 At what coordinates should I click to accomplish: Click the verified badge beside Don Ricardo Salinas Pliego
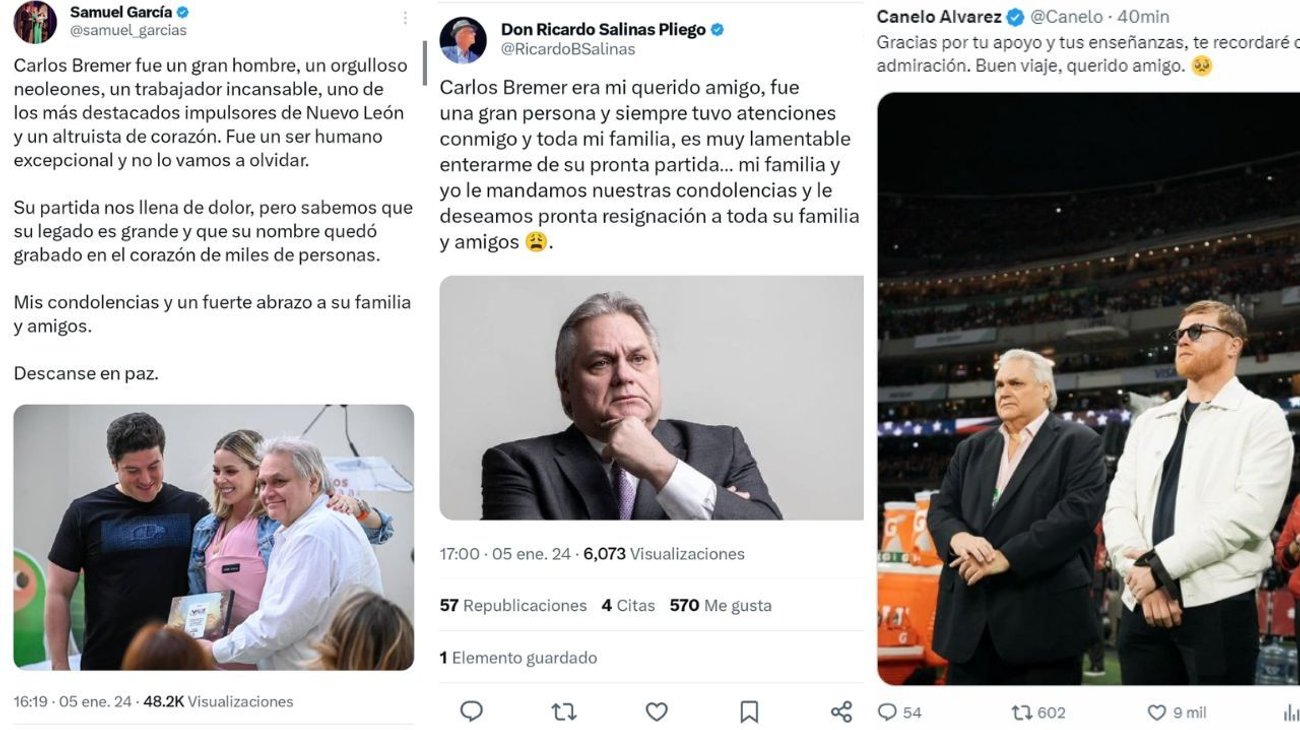coord(717,29)
